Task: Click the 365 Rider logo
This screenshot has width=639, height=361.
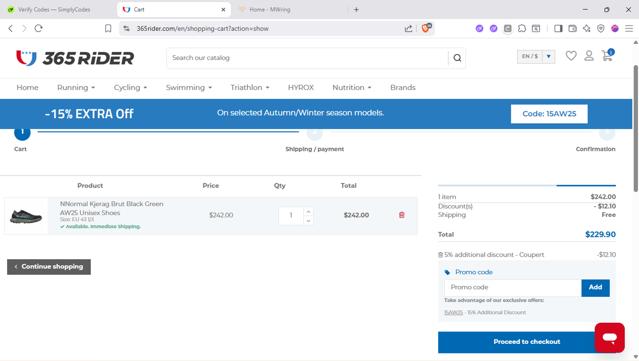Action: (x=75, y=58)
